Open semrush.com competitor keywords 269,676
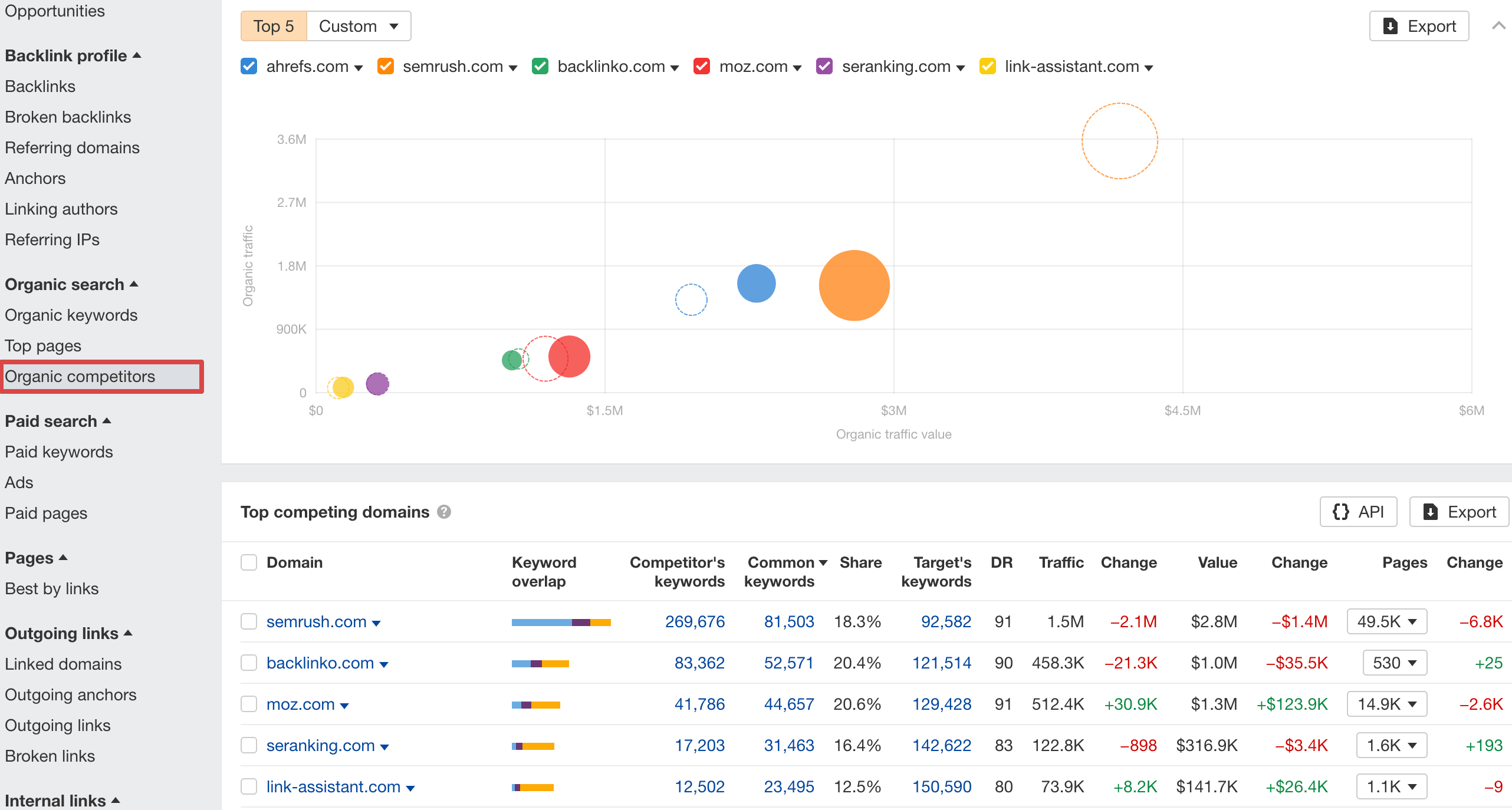The image size is (1512, 810). tap(695, 621)
